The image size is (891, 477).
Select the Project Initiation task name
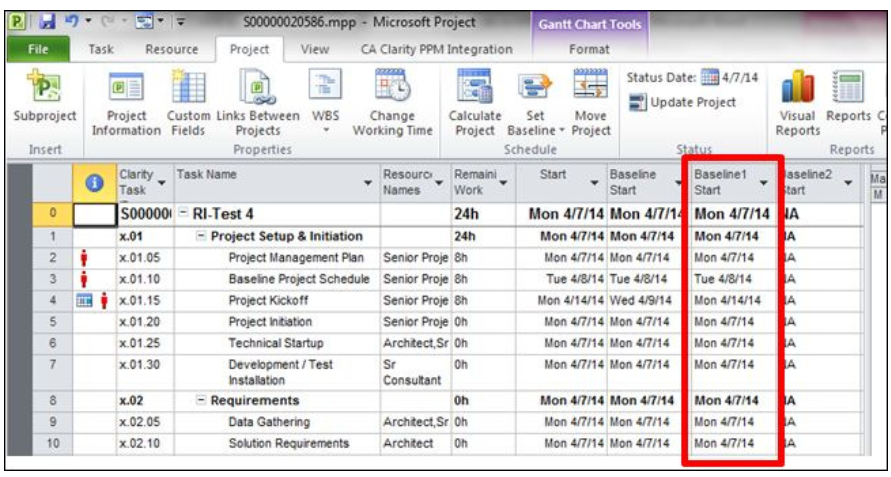(270, 322)
